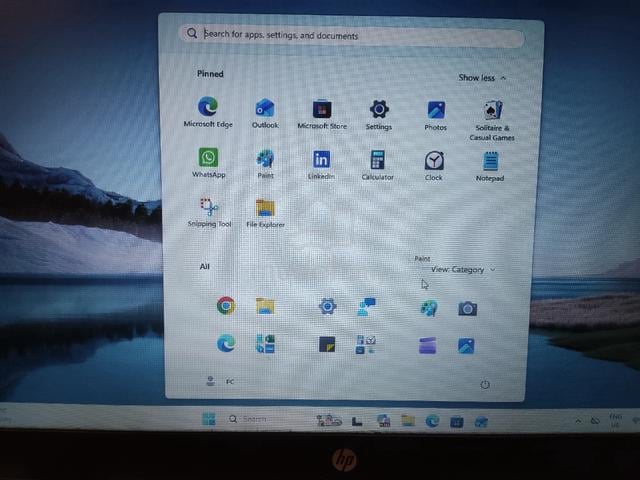The image size is (640, 480).
Task: Open the purple Clipchamp icon in All
Action: click(x=428, y=345)
